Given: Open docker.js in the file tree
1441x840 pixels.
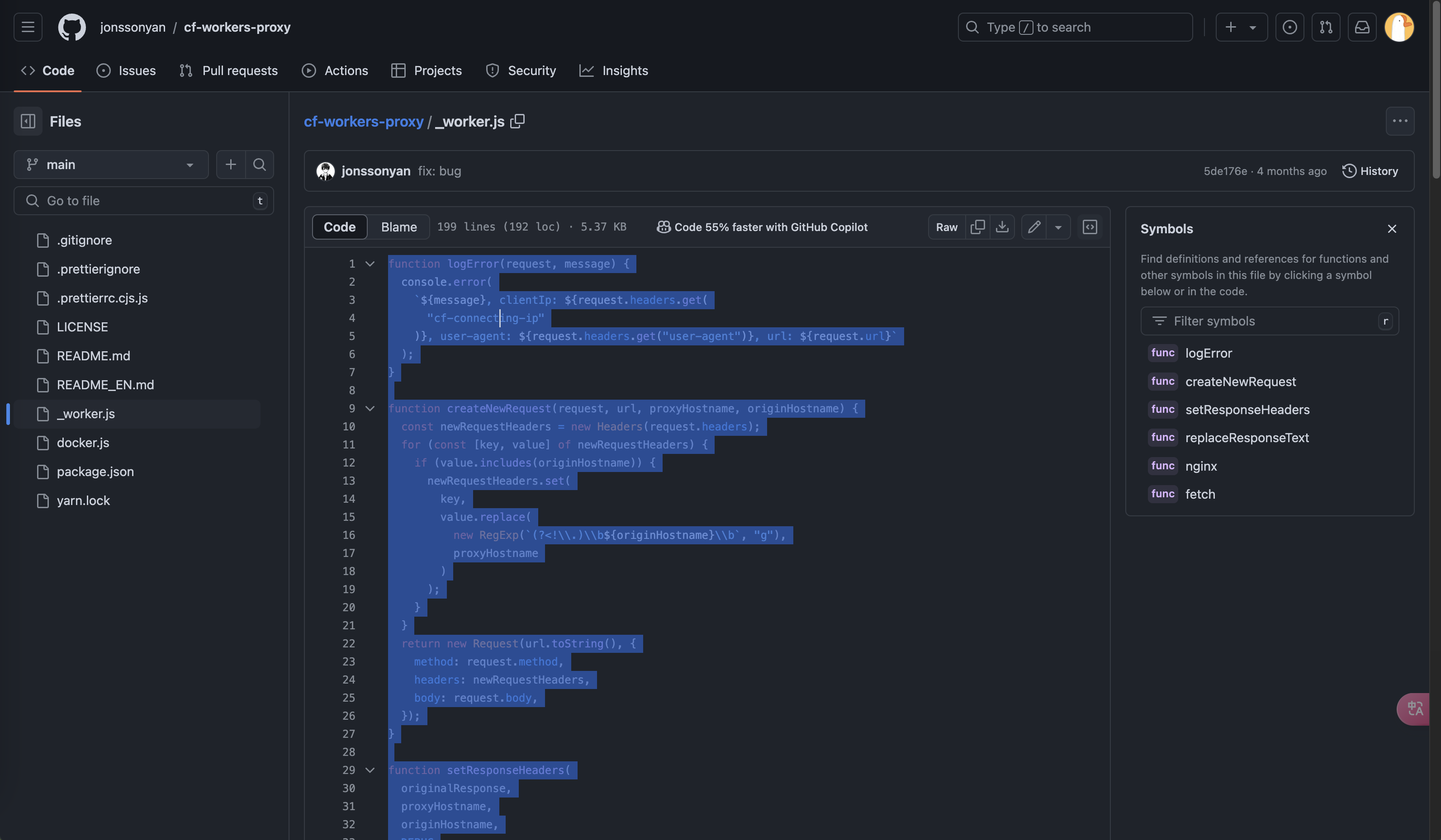Looking at the screenshot, I should (83, 442).
